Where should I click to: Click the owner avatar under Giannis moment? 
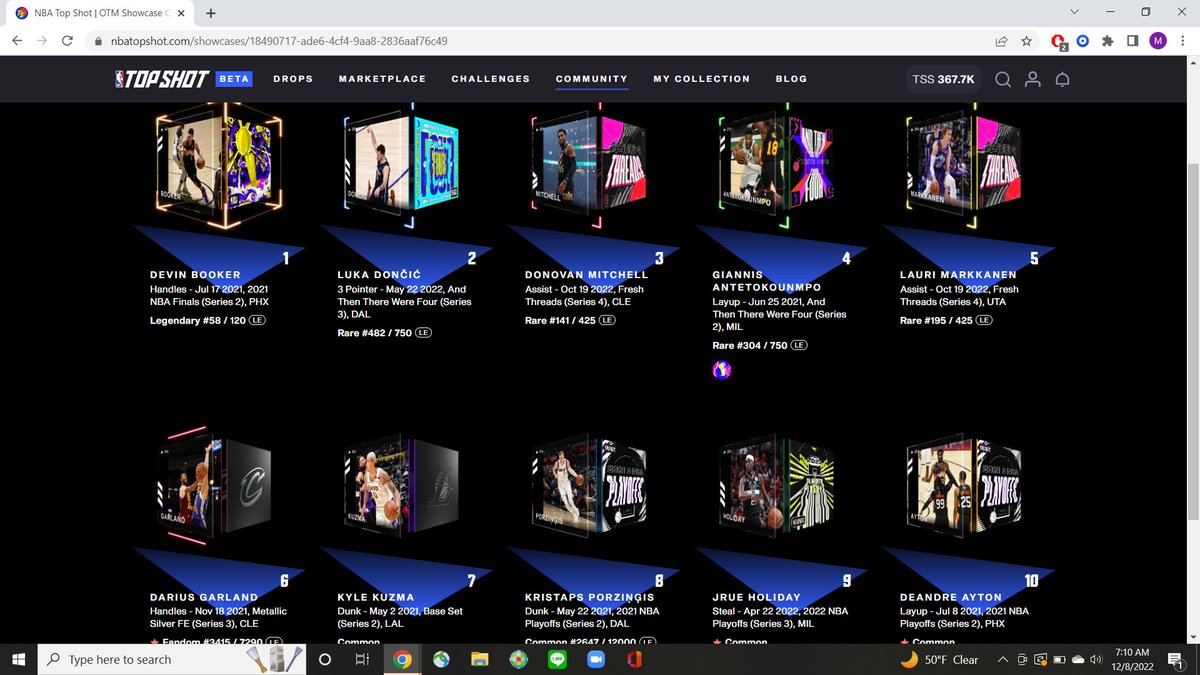721,370
